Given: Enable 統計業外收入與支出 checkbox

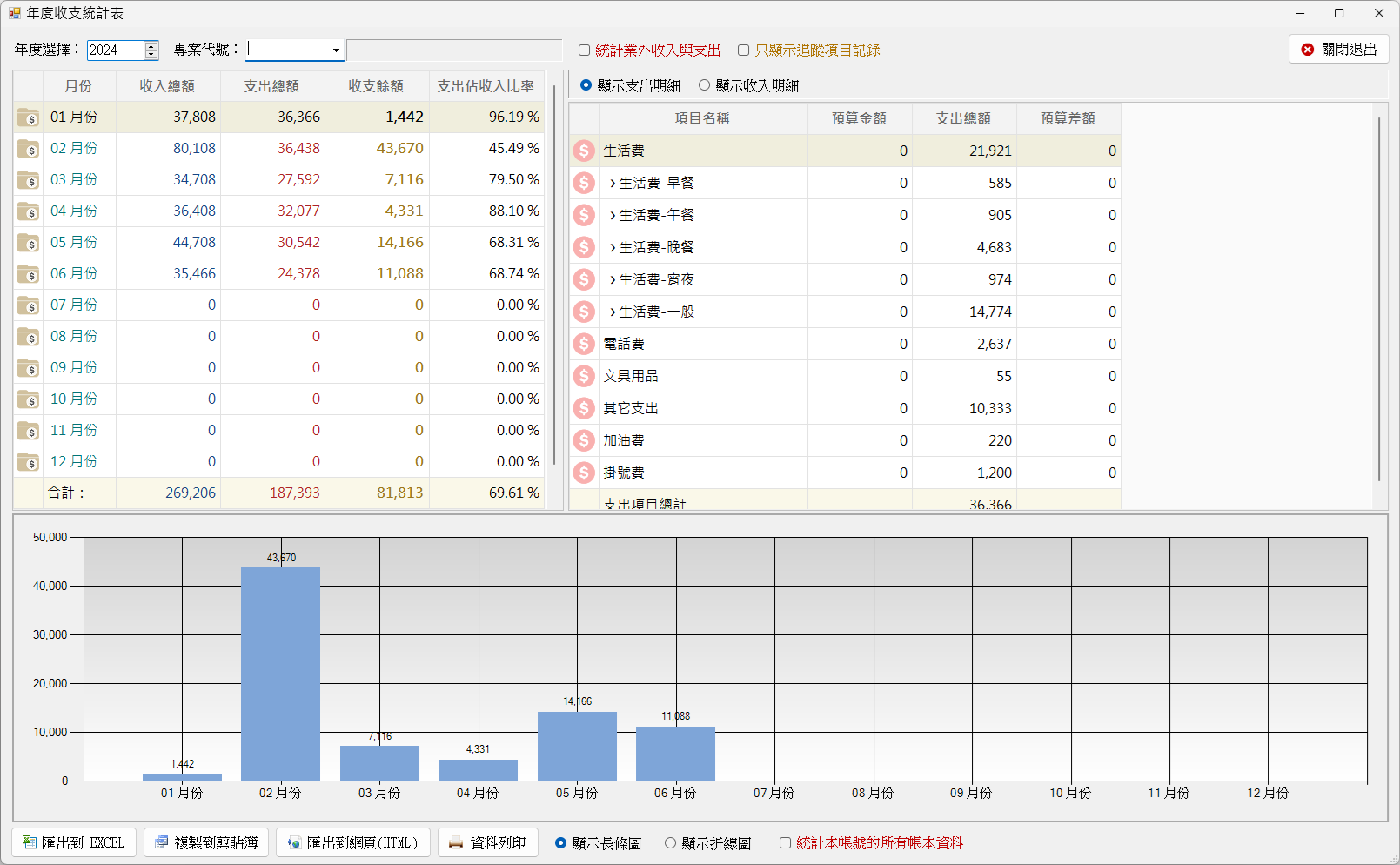Looking at the screenshot, I should (585, 50).
